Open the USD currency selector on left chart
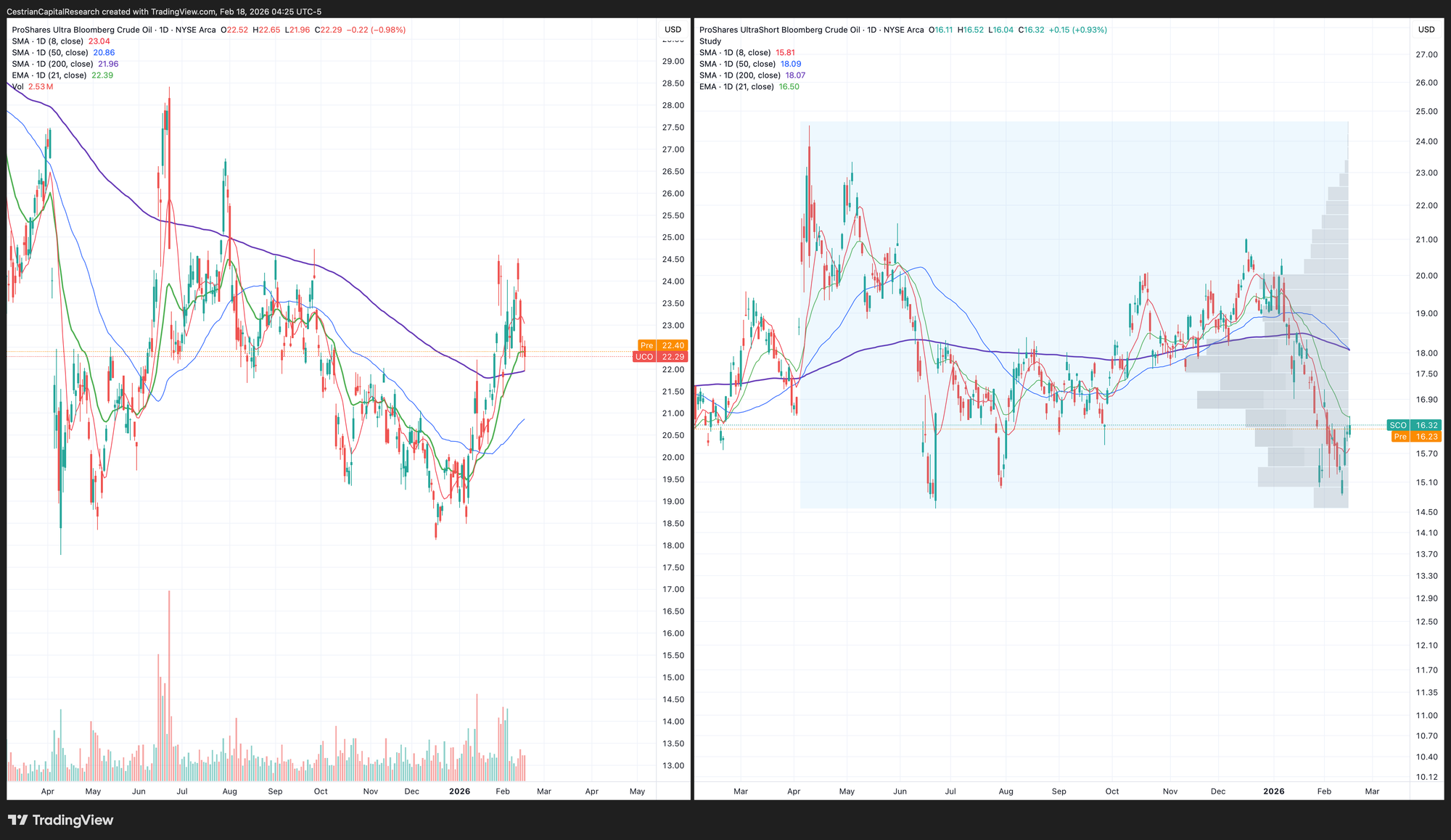 tap(673, 30)
